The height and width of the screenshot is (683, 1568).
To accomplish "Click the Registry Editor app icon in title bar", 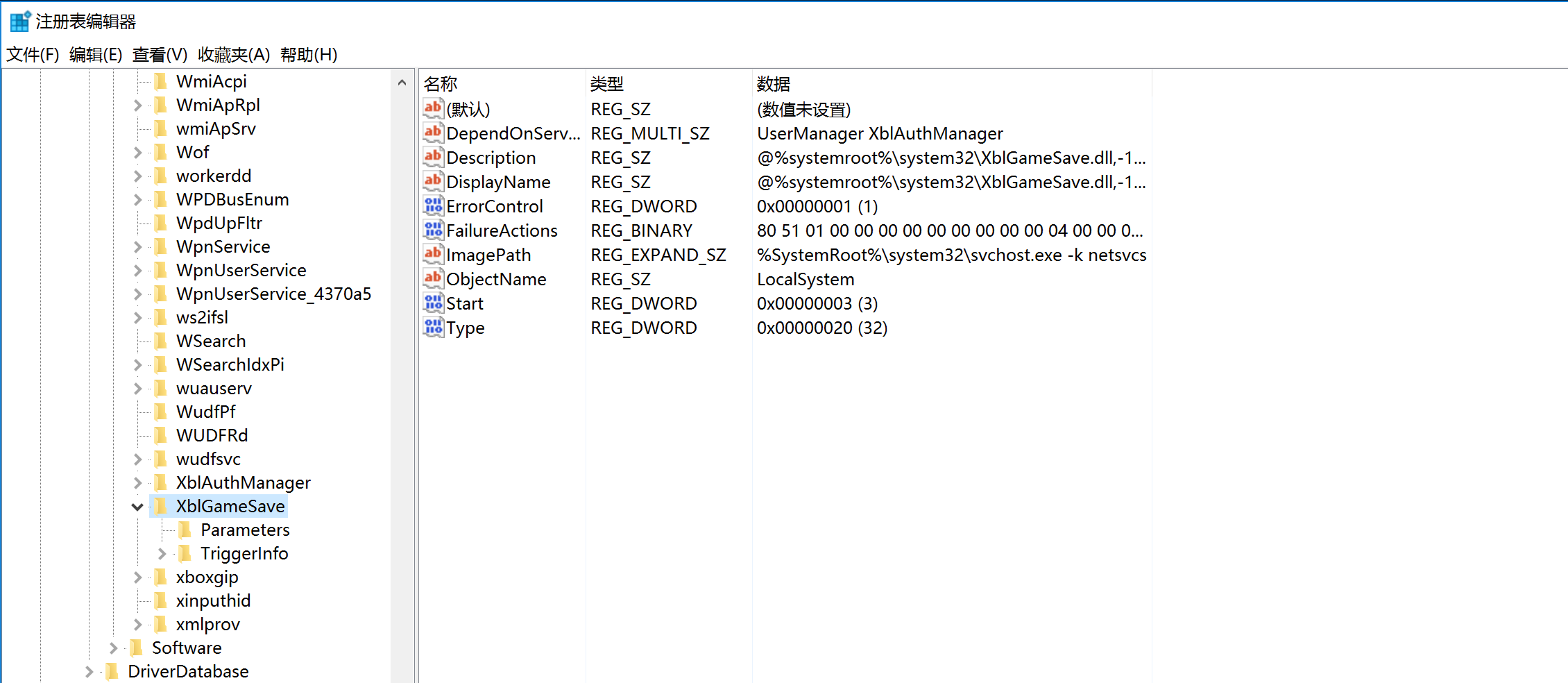I will [x=19, y=22].
